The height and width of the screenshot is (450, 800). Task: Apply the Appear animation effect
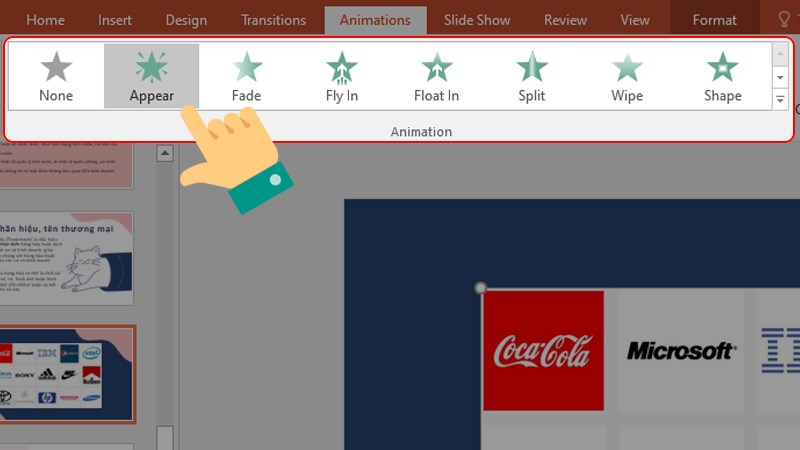(151, 75)
